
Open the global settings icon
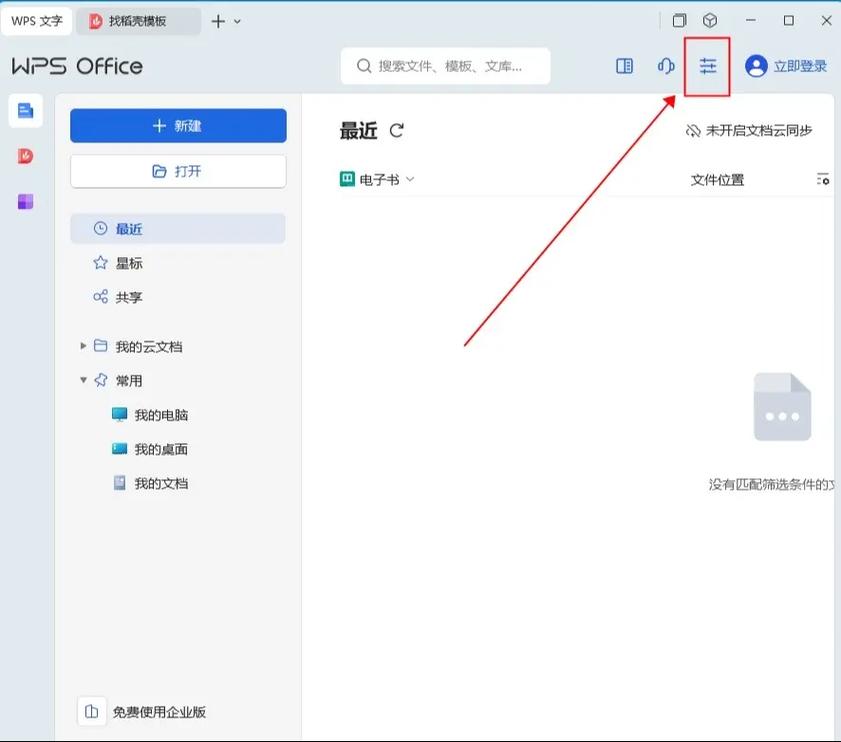coord(707,66)
